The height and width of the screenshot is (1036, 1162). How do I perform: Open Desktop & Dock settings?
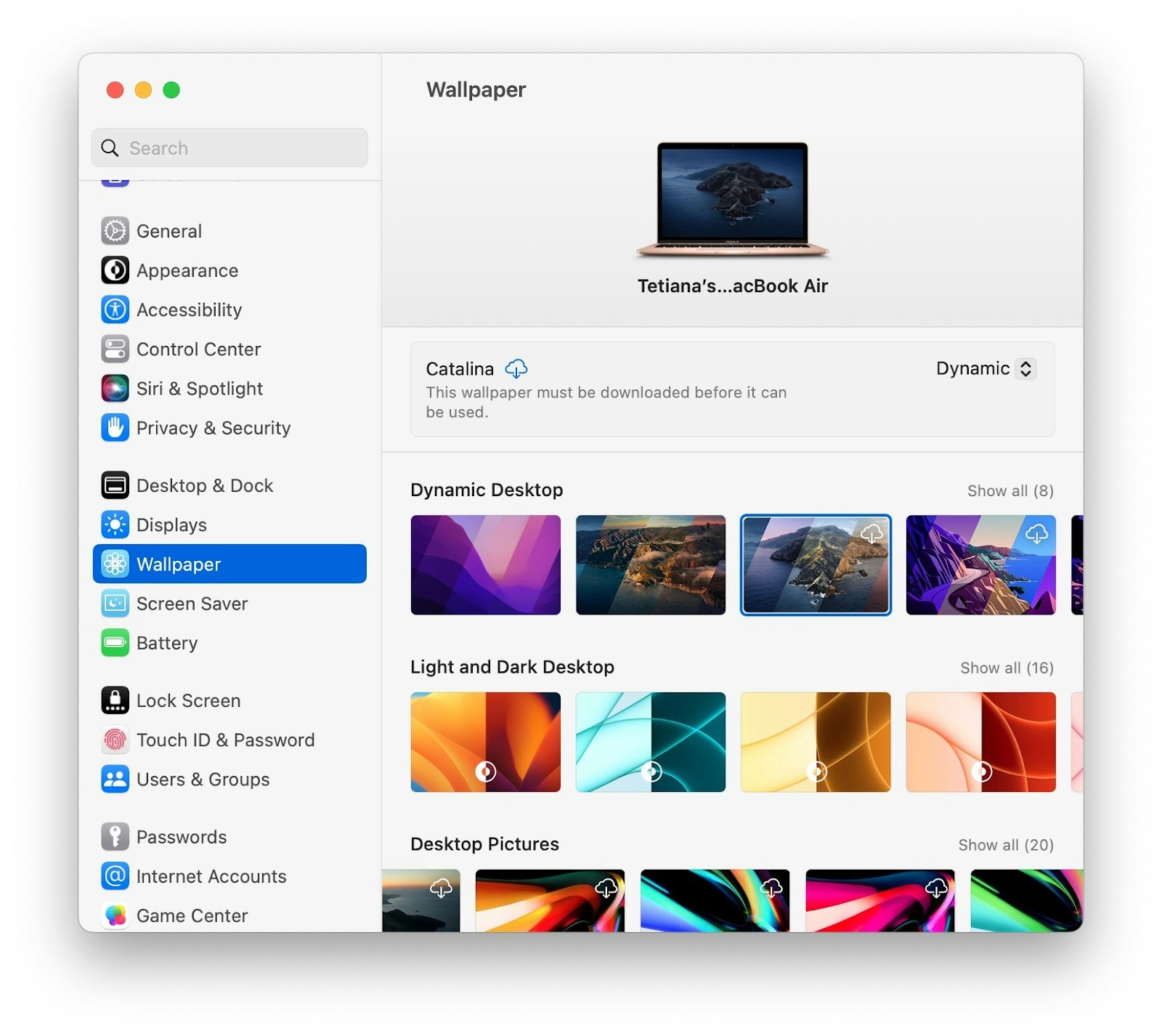(204, 485)
